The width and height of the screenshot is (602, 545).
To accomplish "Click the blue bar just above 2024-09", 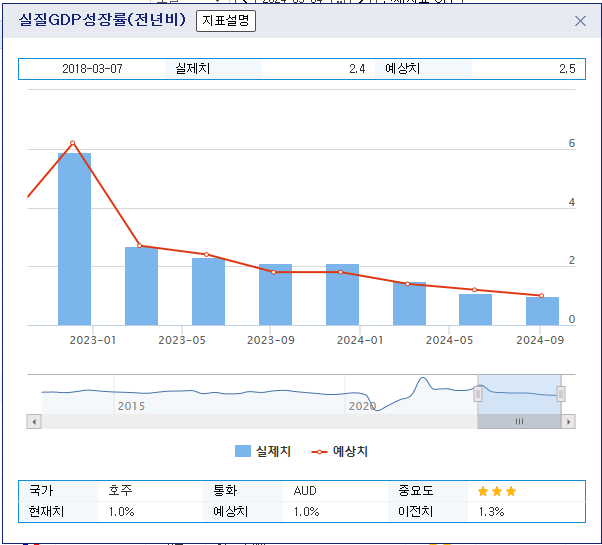I will point(542,311).
